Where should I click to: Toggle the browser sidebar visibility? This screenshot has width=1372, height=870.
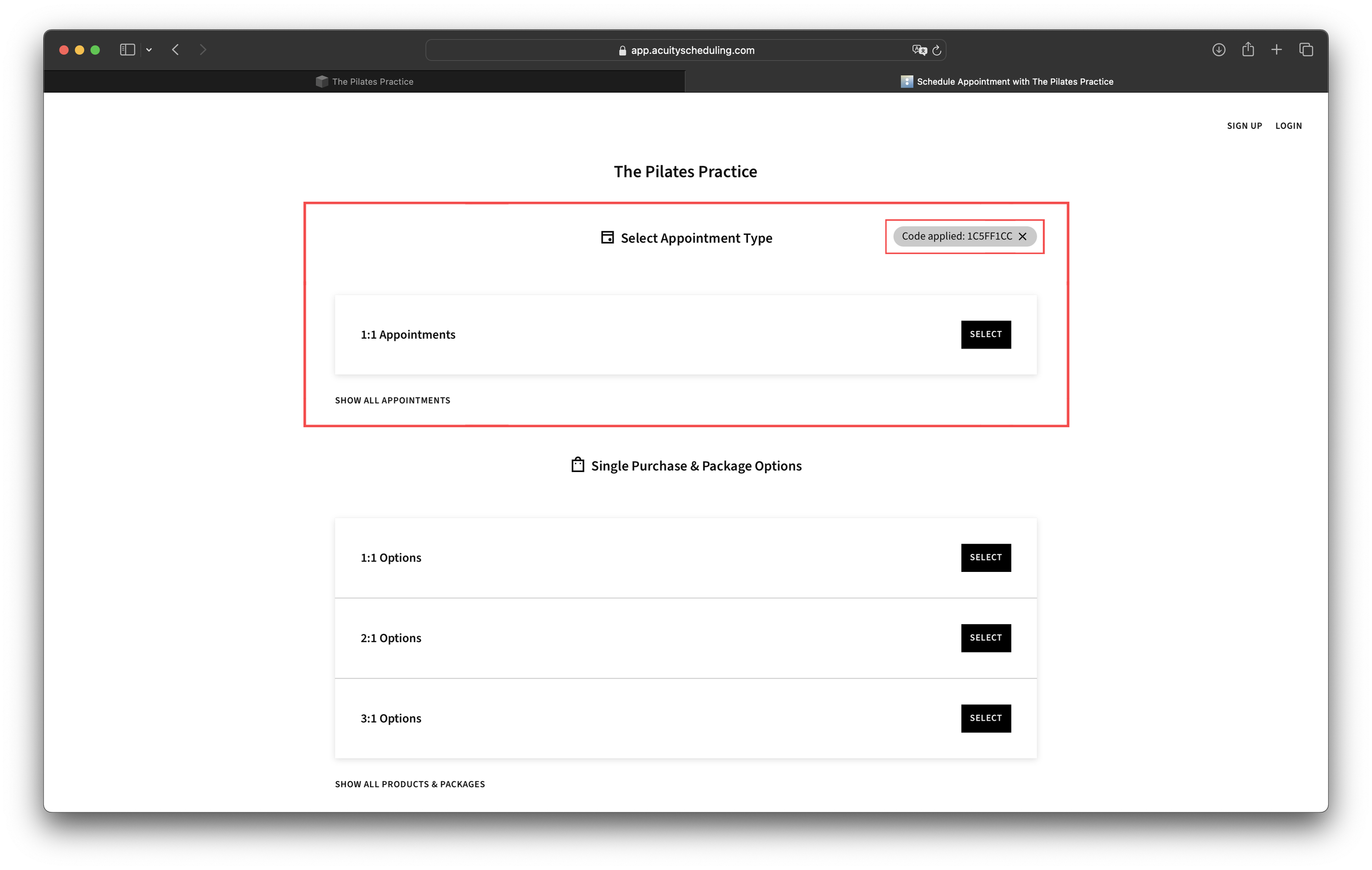coord(127,50)
